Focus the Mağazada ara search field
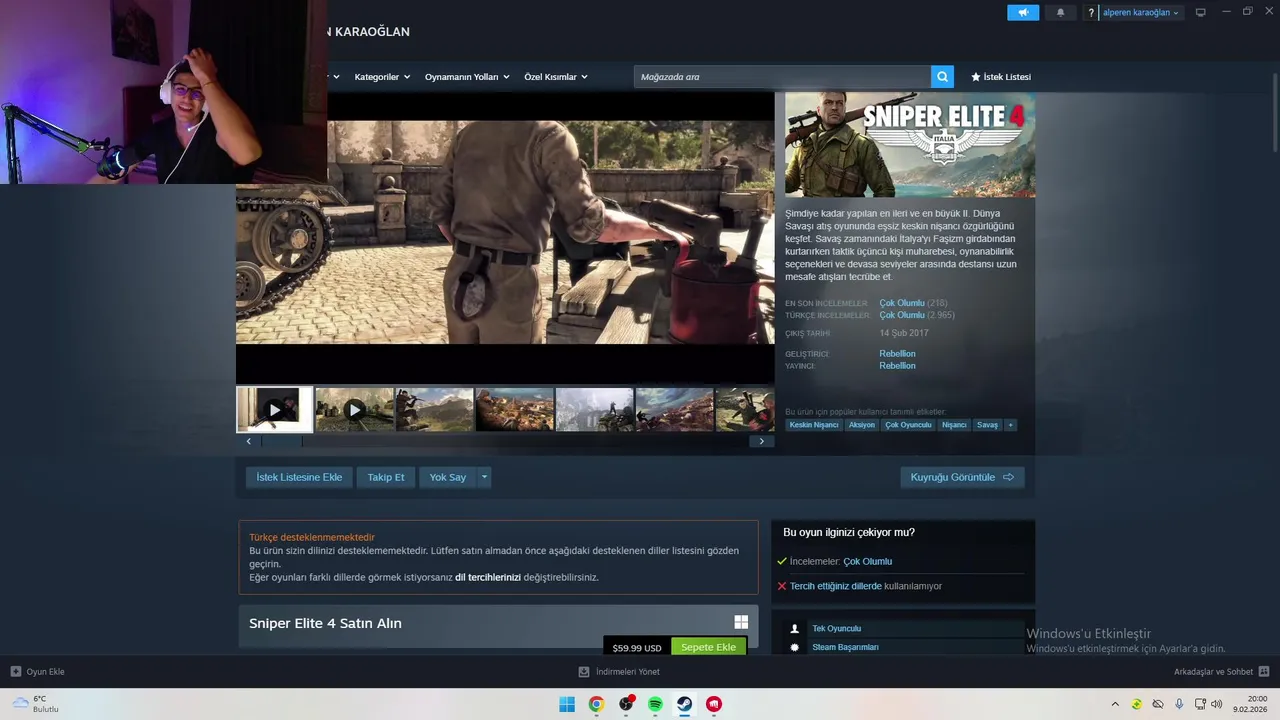This screenshot has height=720, width=1280. [782, 77]
